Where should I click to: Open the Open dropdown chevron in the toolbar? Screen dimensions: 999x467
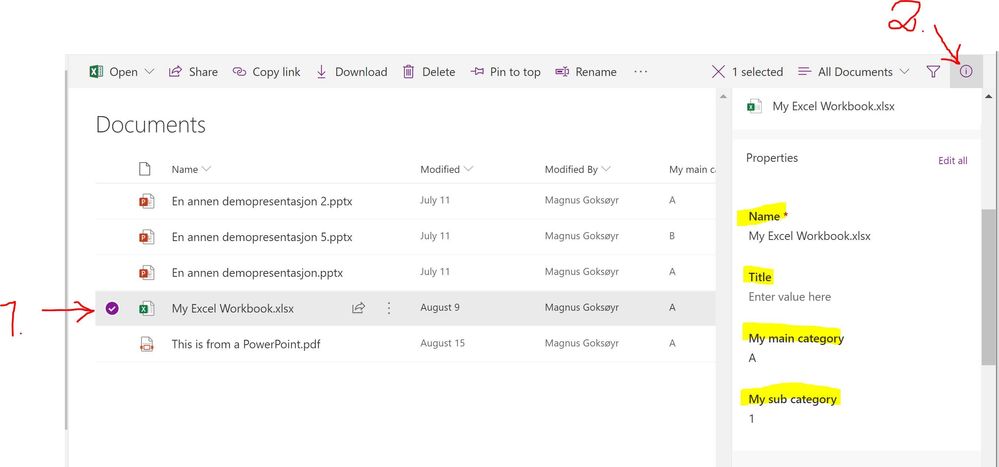pyautogui.click(x=150, y=72)
